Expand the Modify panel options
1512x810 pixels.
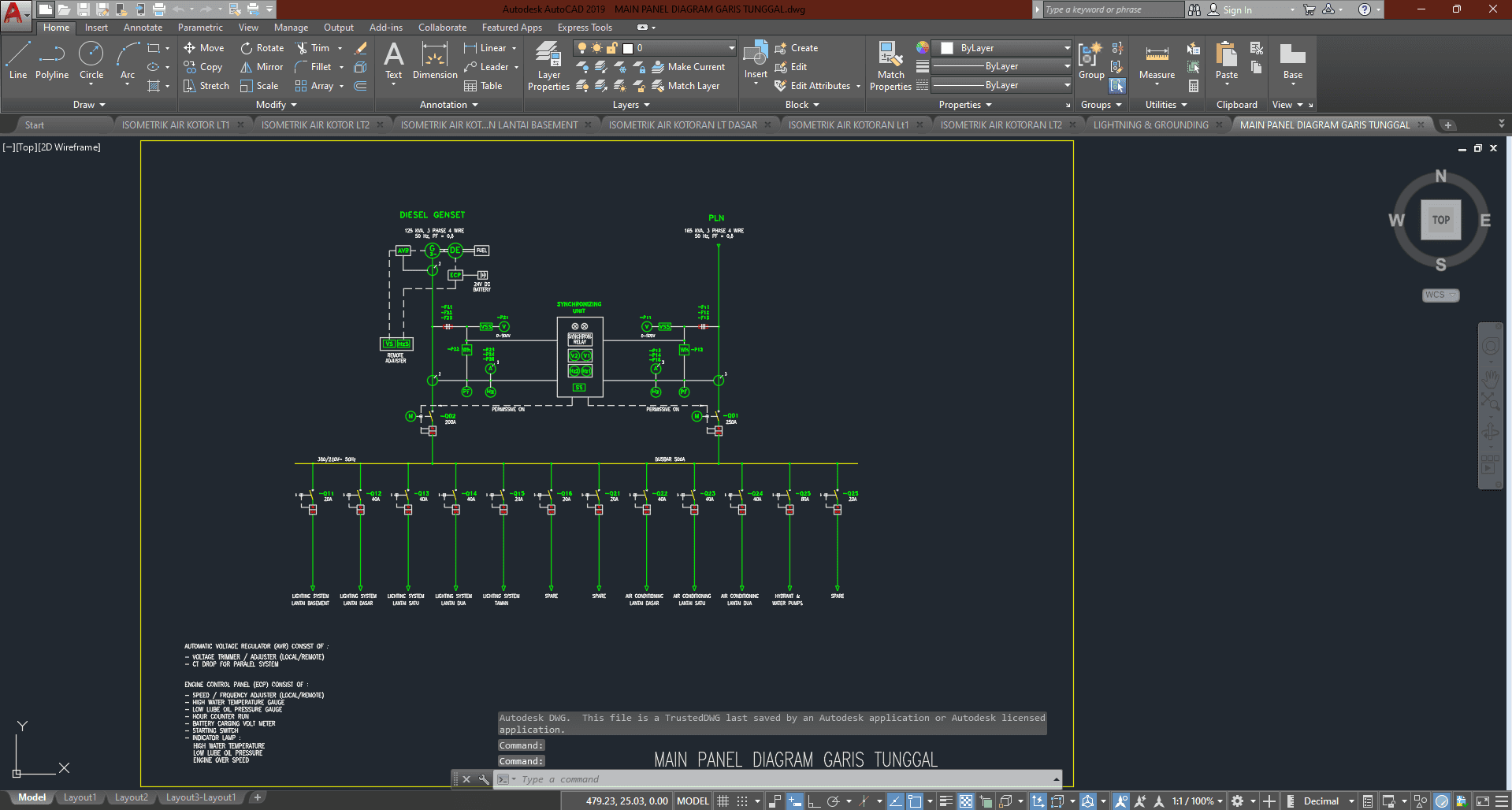point(276,105)
